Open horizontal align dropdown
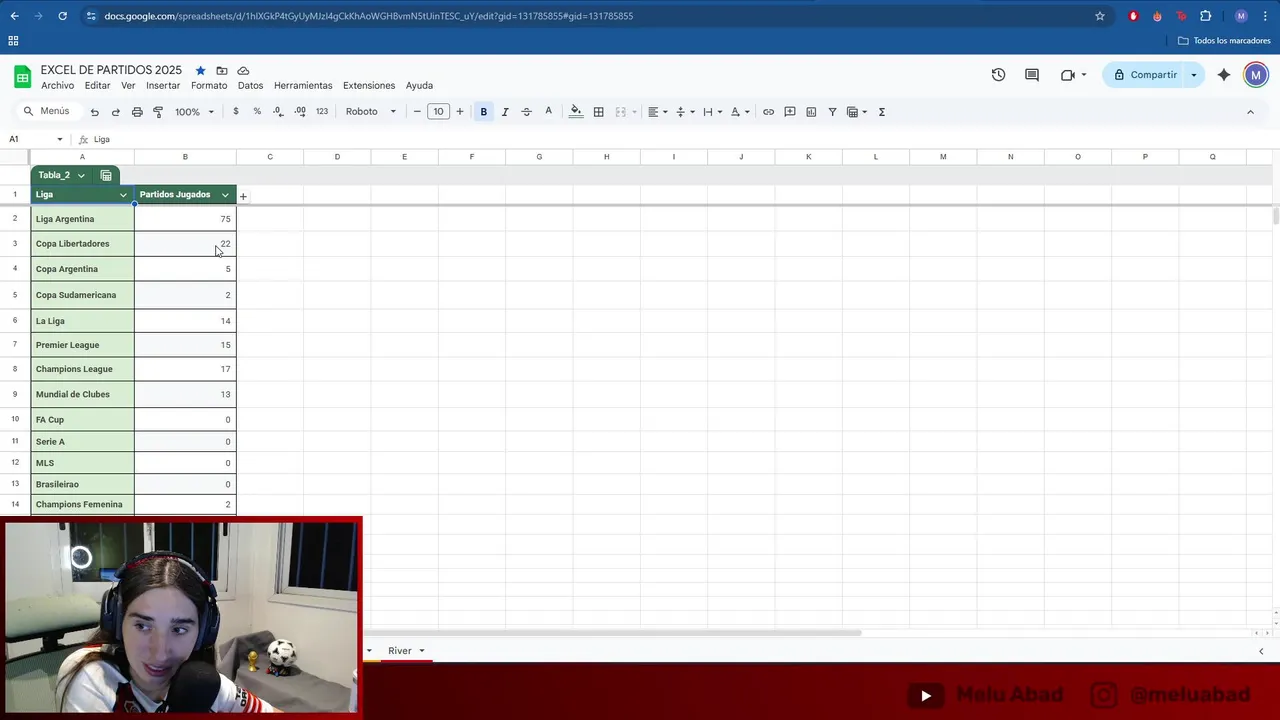The image size is (1280, 720). [657, 112]
